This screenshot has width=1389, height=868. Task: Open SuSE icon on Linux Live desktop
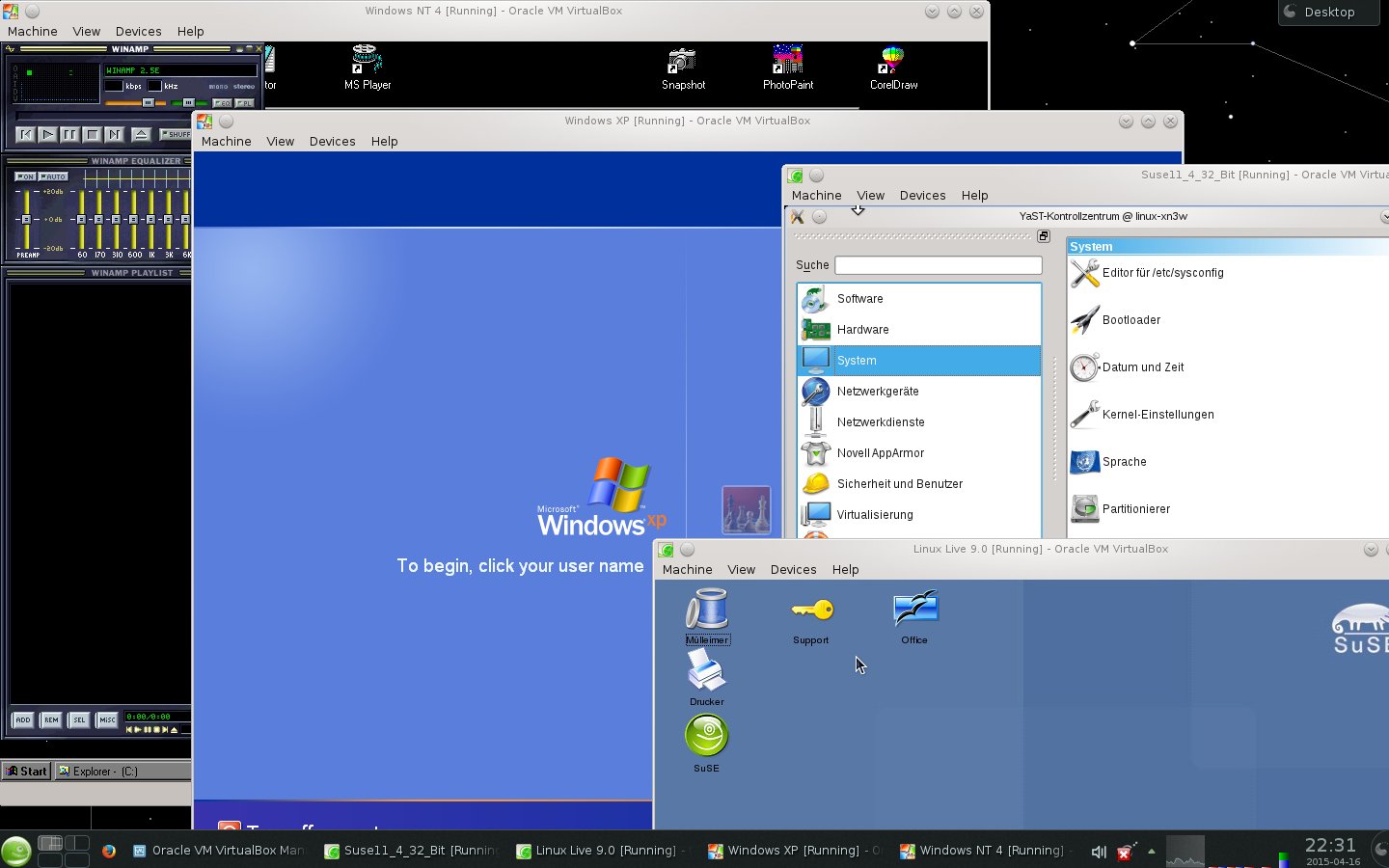(x=706, y=743)
